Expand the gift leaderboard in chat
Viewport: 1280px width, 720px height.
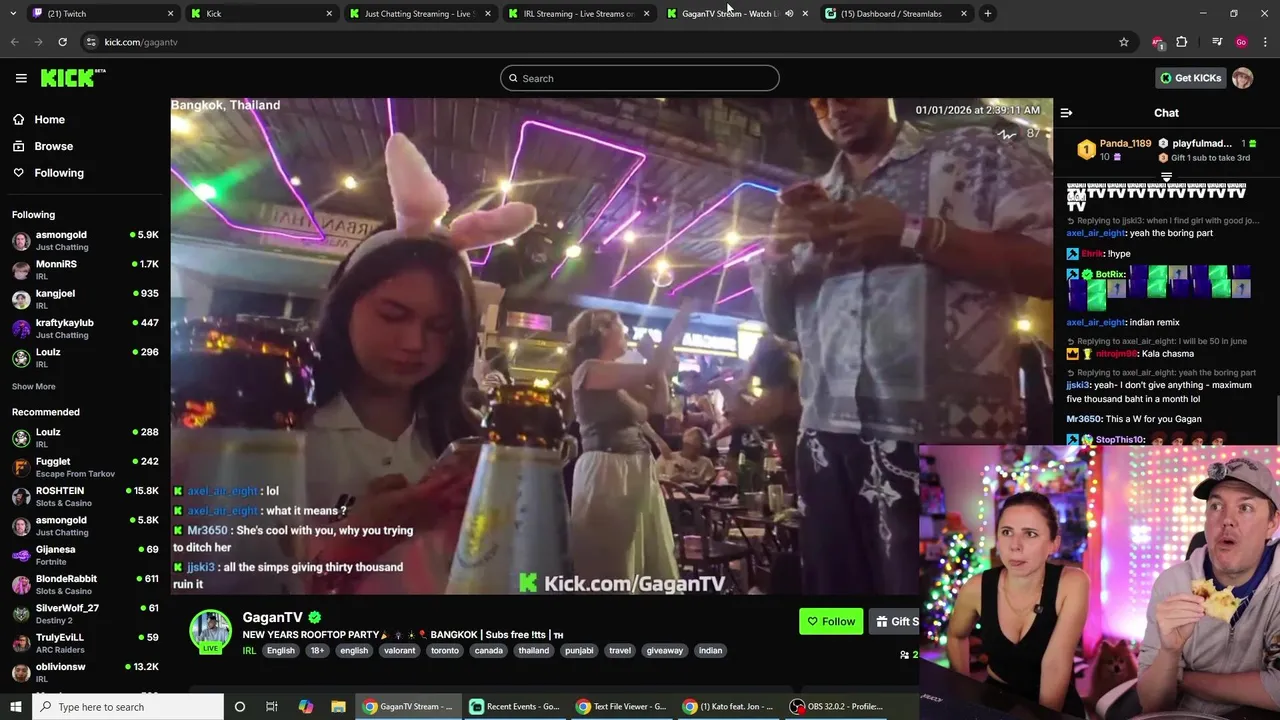click(x=1166, y=176)
